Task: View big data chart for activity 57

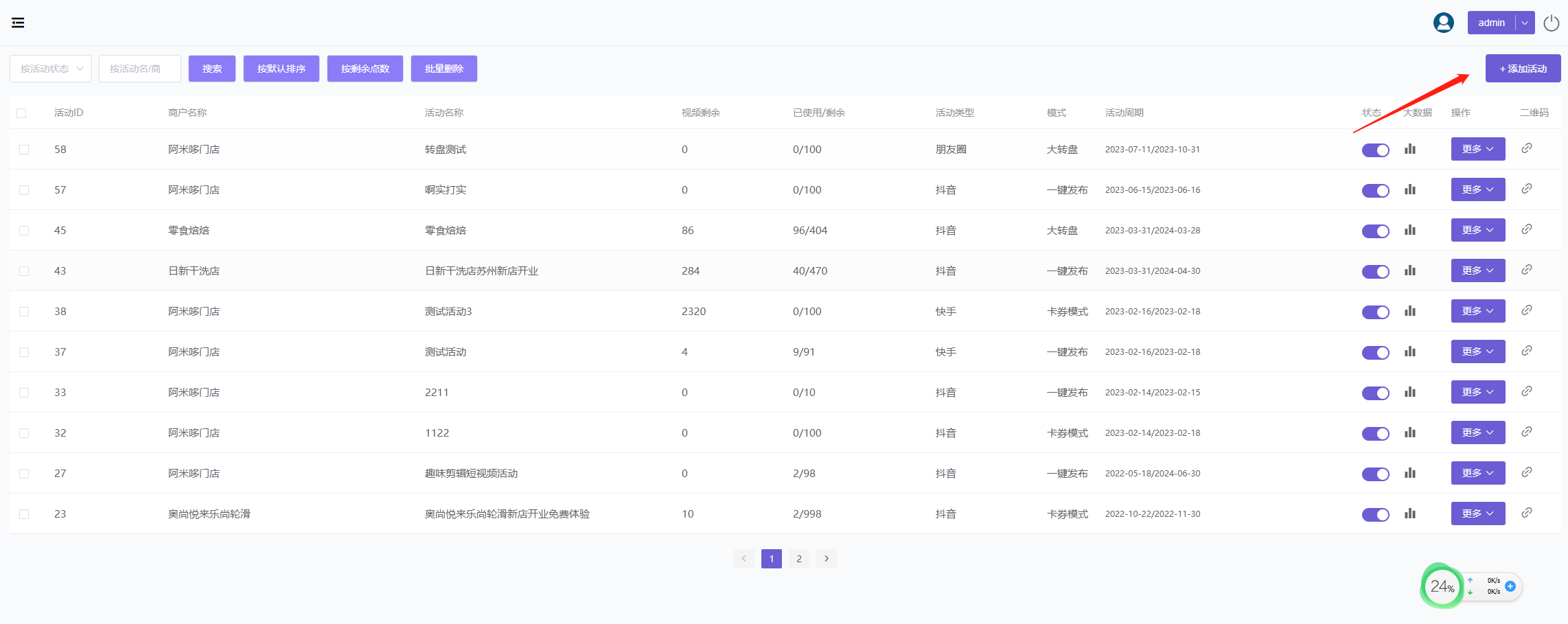Action: click(1410, 189)
